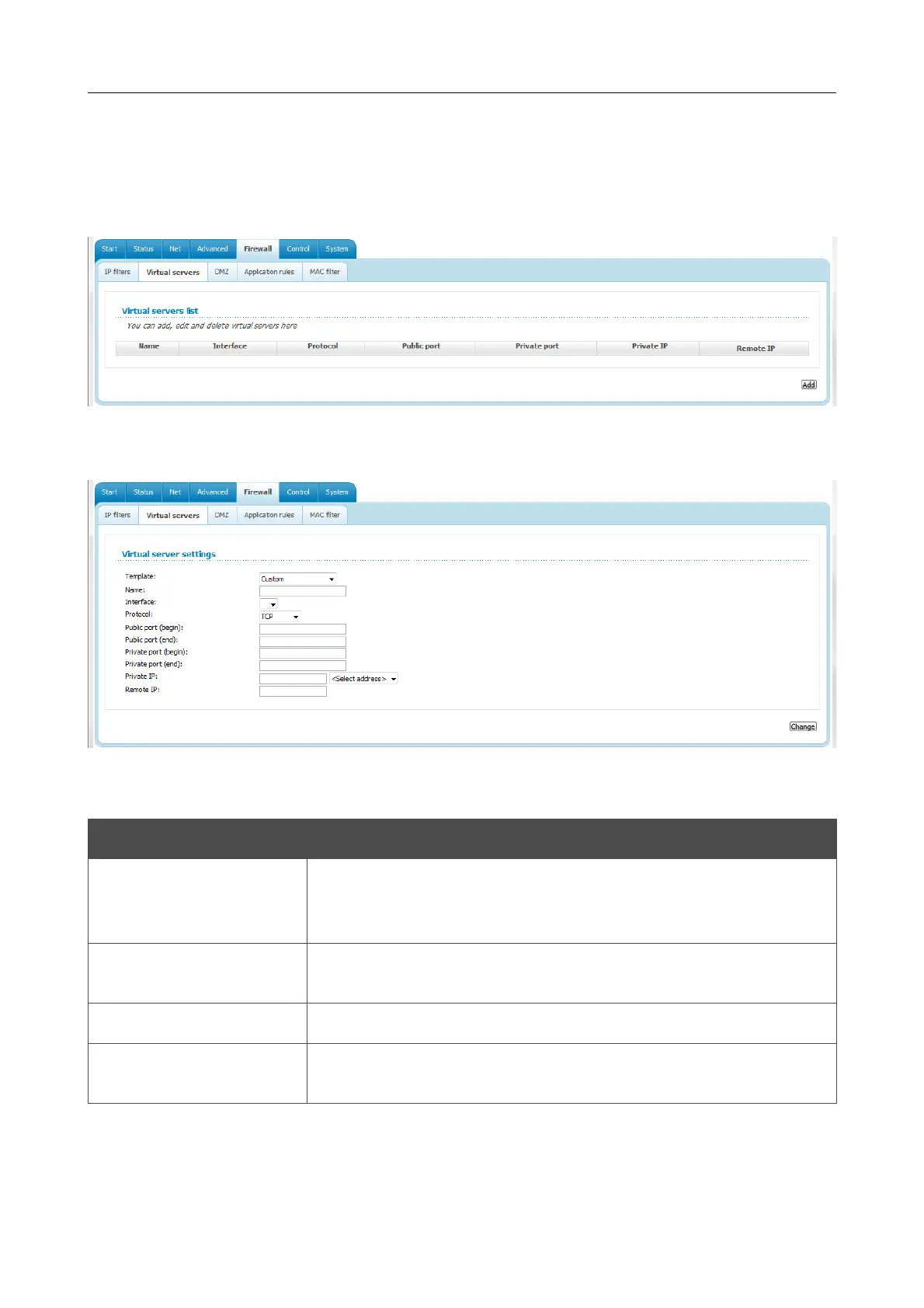924x1308 pixels.
Task: Open Control tab above Virtual server settings
Action: (298, 492)
